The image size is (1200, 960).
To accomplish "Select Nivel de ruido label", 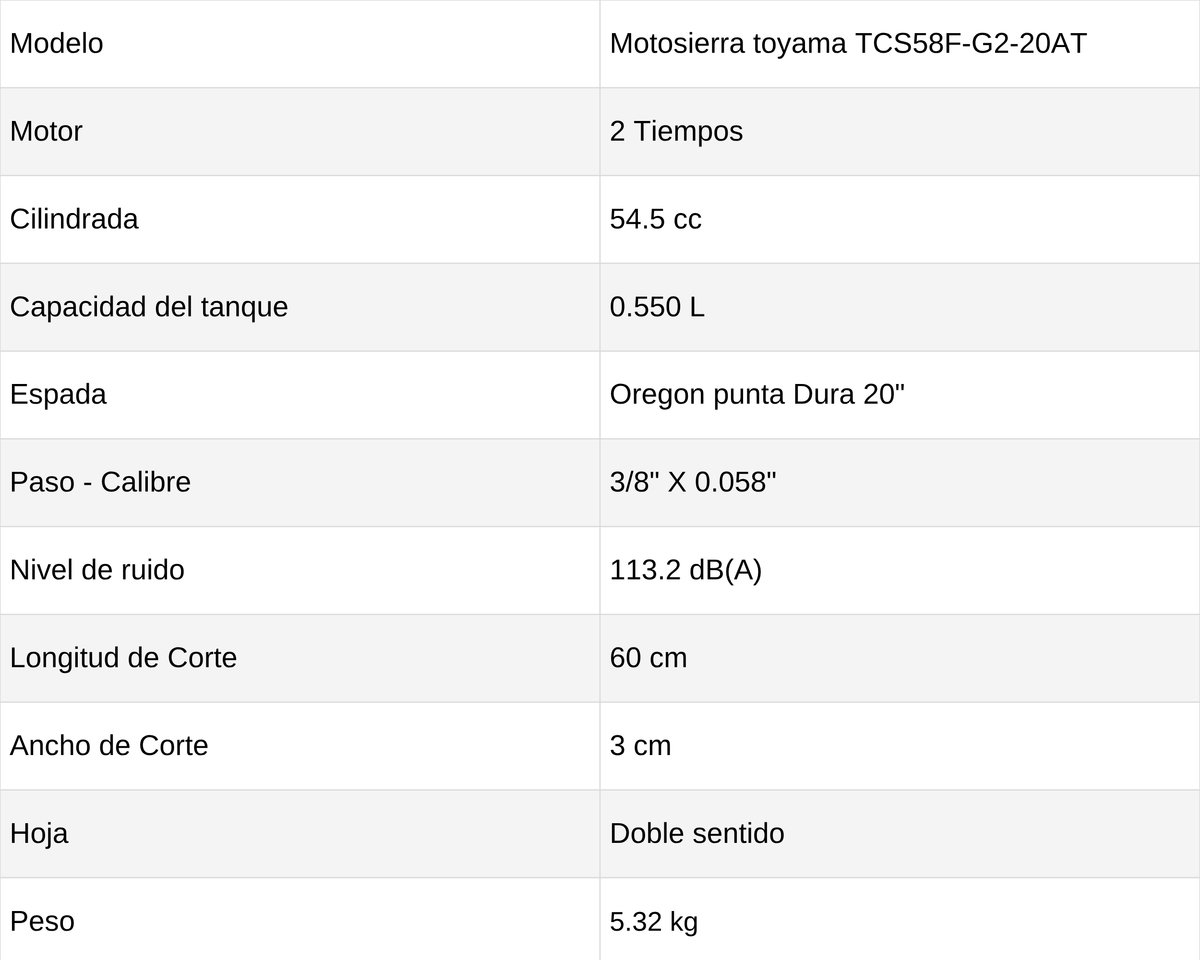I will point(97,570).
